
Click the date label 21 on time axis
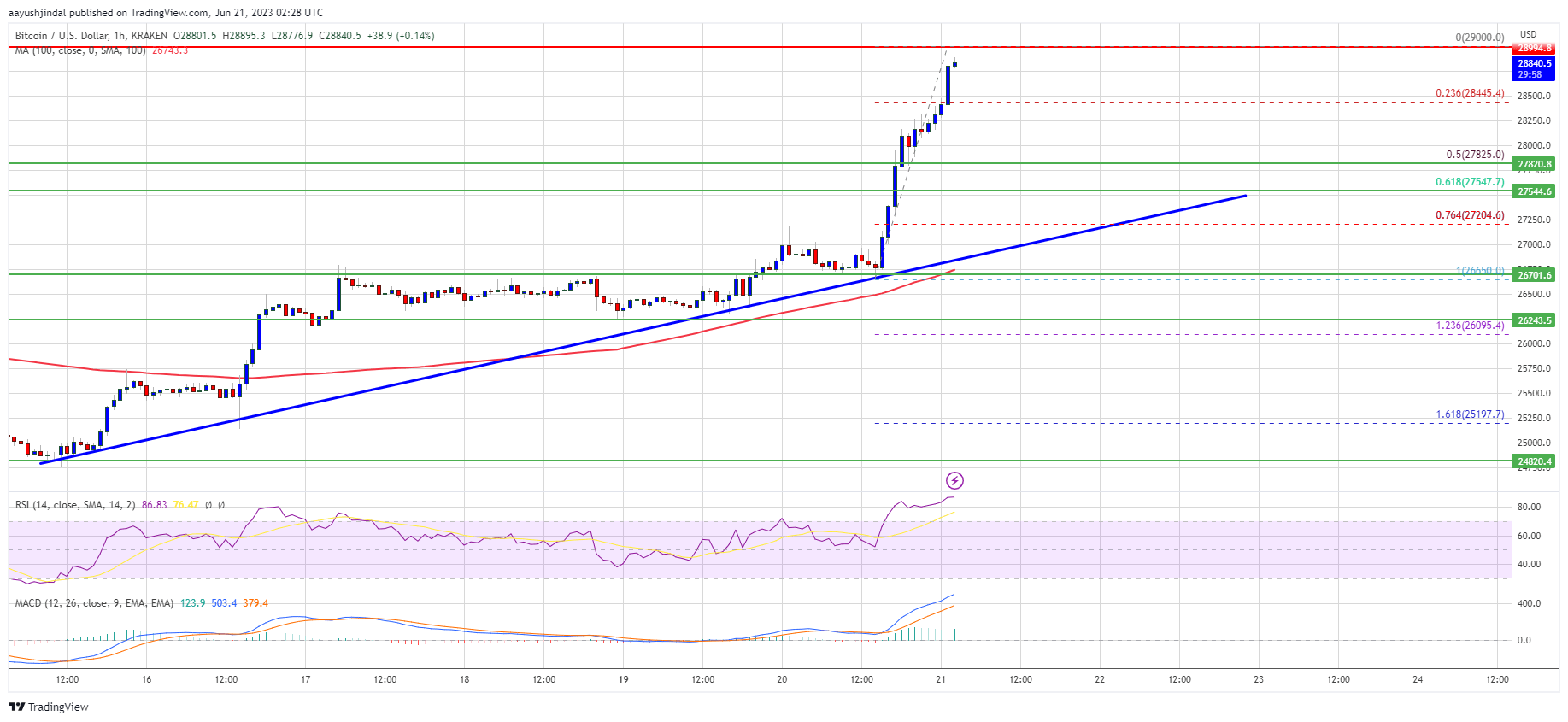pyautogui.click(x=941, y=680)
